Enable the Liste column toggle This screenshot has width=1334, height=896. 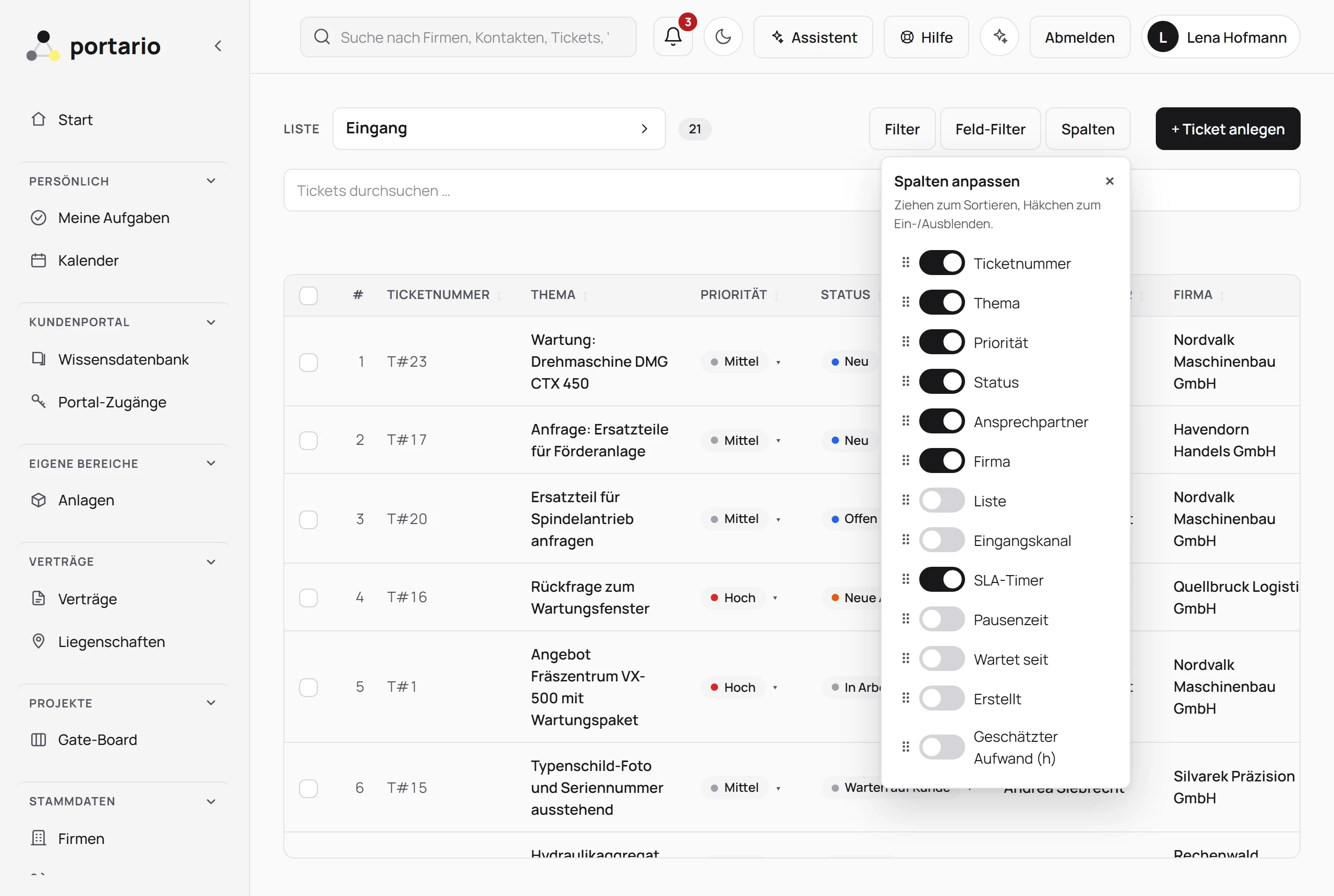pos(941,501)
